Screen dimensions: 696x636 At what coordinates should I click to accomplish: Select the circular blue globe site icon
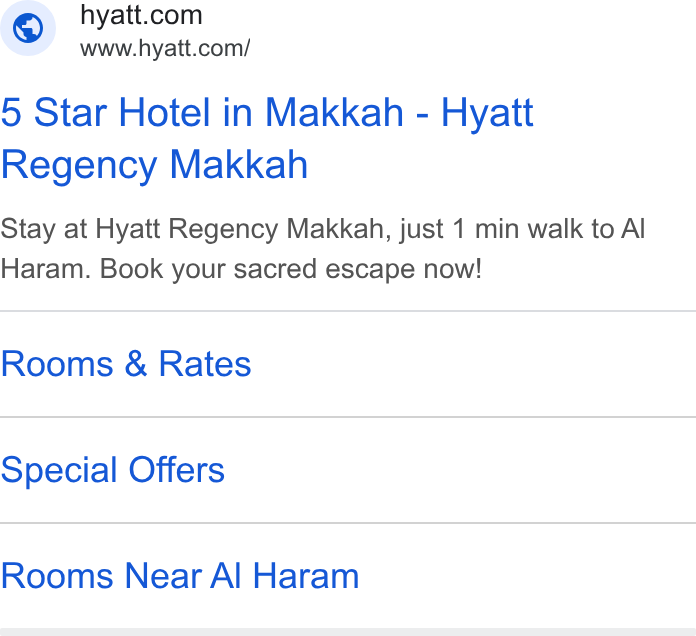pyautogui.click(x=28, y=28)
